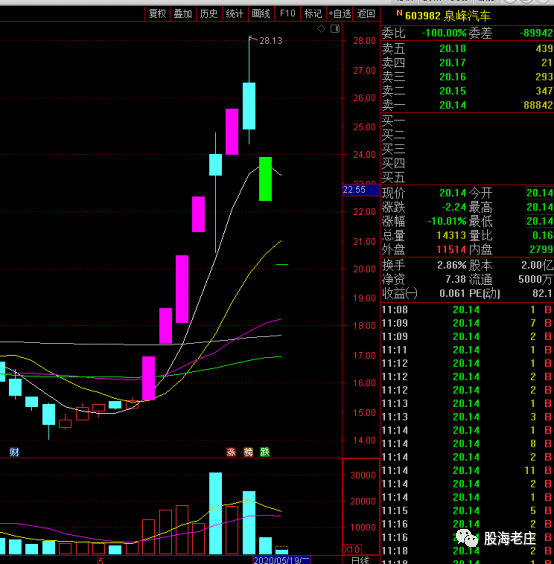Screen dimensions: 554x564
Task: Click the 返回 back button
Action: tap(366, 14)
